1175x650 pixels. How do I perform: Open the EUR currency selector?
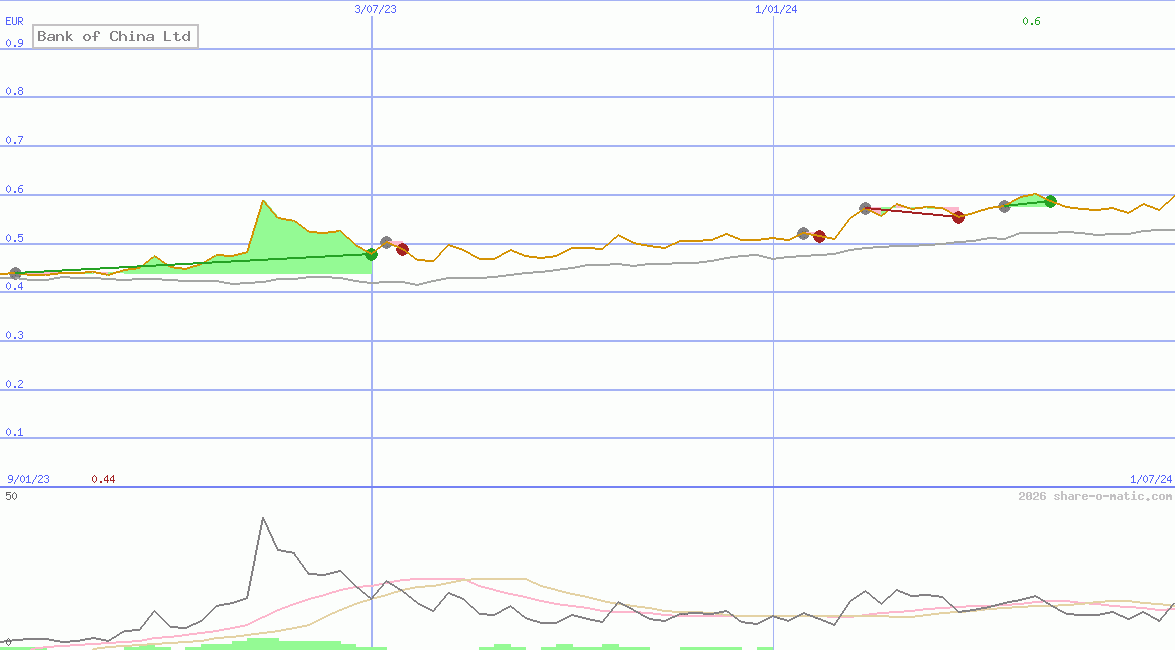pyautogui.click(x=14, y=20)
